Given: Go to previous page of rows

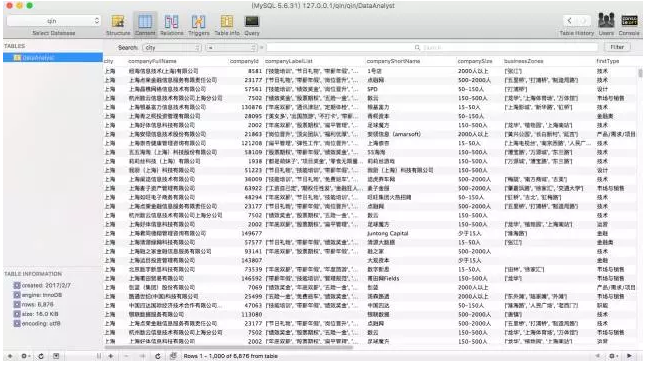Looking at the screenshot, I should coord(598,356).
